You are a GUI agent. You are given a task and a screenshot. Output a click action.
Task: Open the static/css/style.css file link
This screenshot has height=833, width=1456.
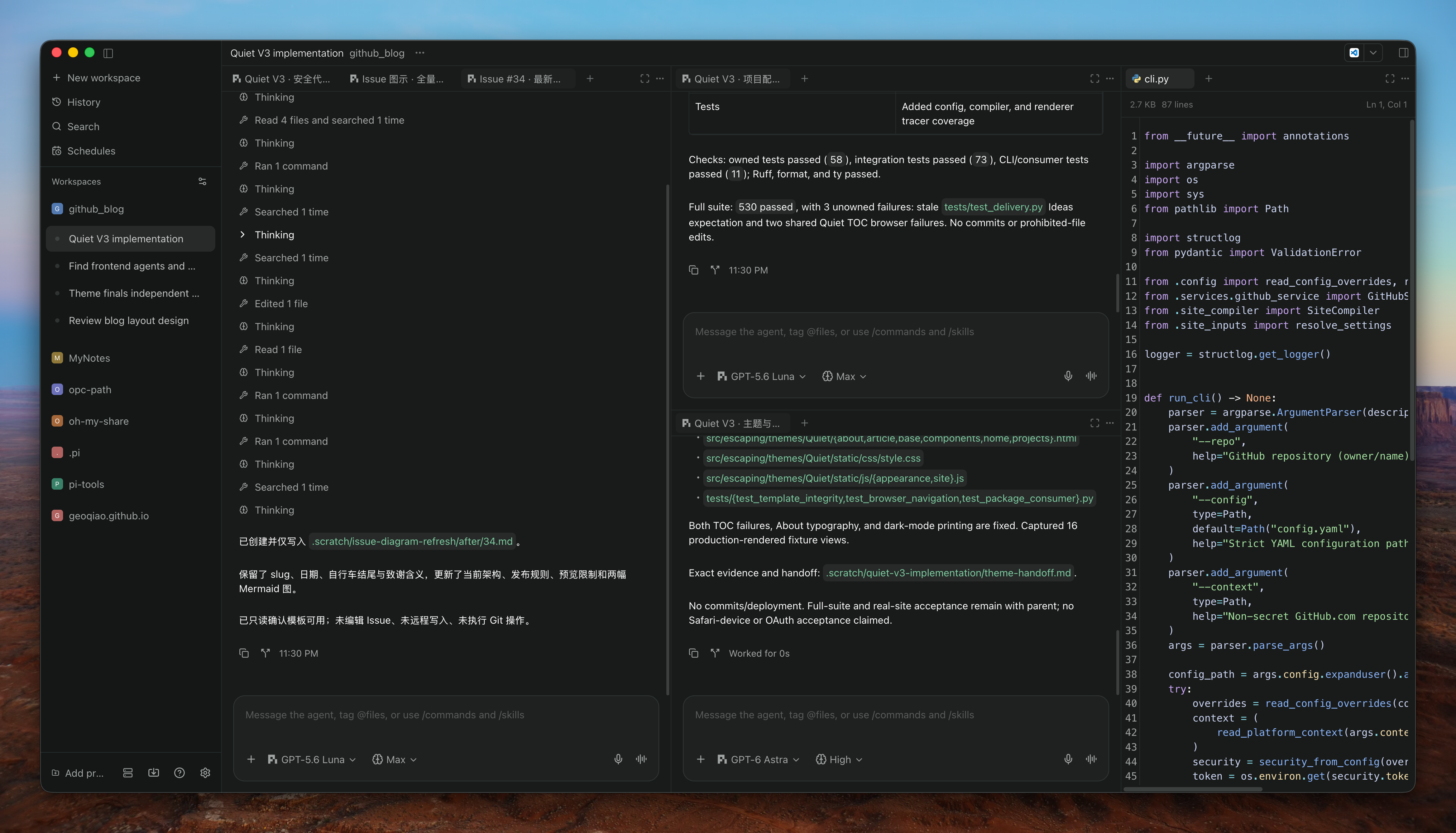tap(813, 458)
